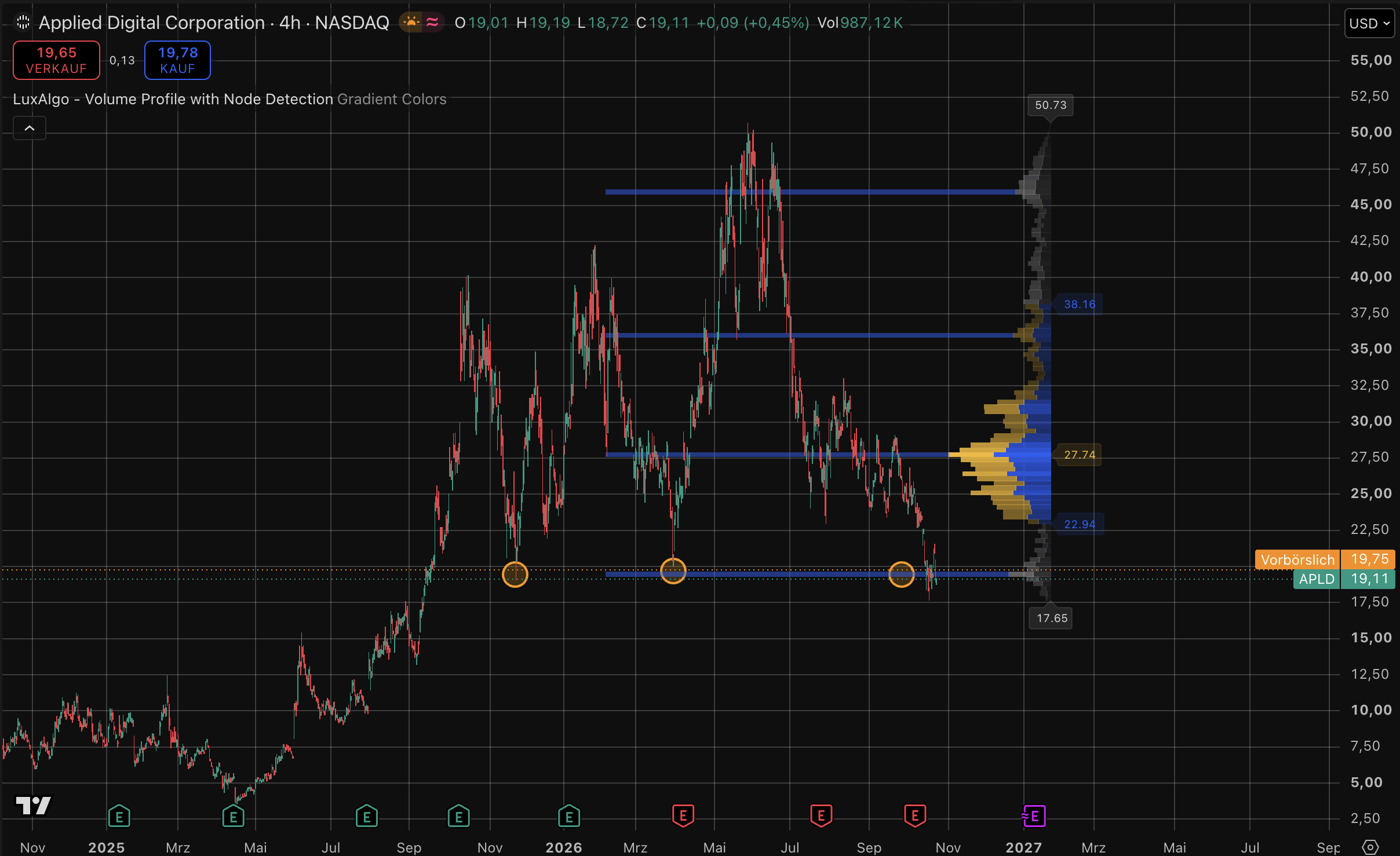This screenshot has height=856, width=1400.
Task: Click the green earnings marker at 2026
Action: tap(569, 816)
